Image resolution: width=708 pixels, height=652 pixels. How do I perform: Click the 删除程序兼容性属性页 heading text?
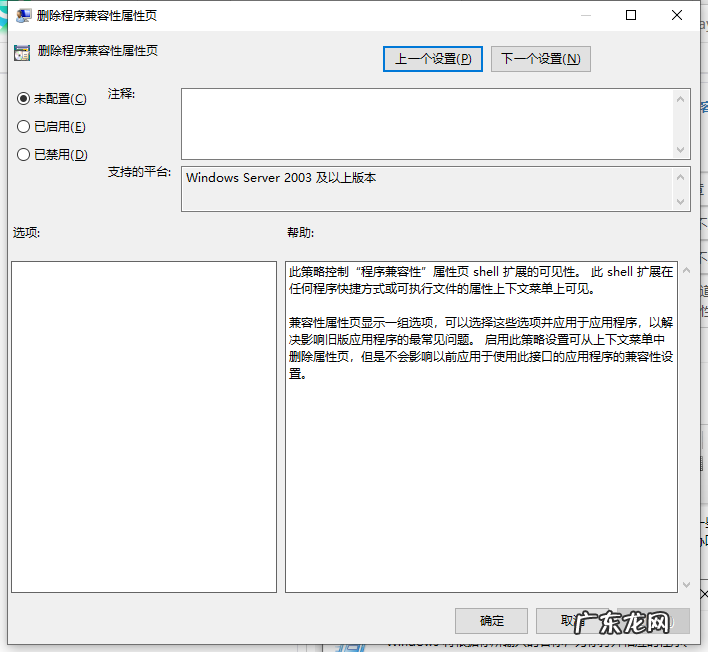(x=98, y=51)
